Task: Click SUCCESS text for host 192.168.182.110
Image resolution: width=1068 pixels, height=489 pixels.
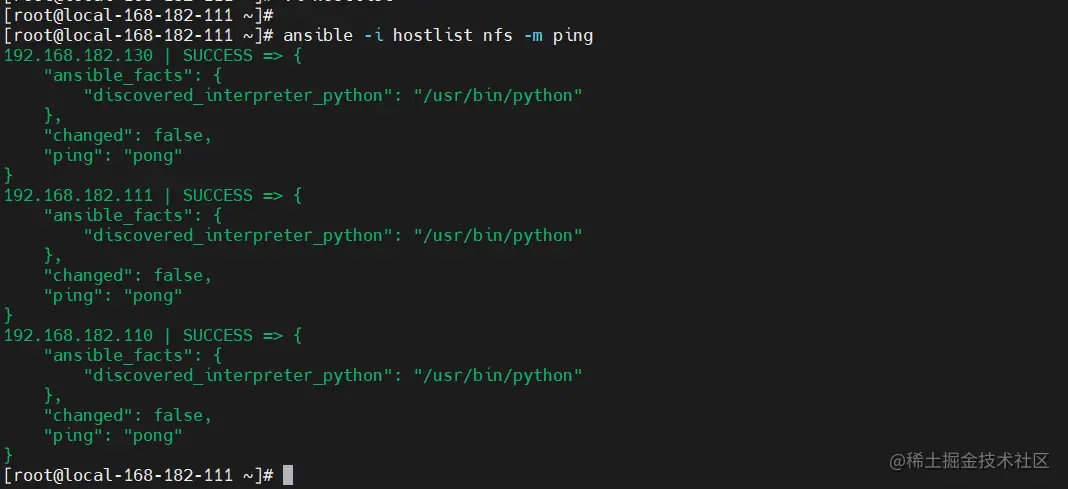Action: pos(218,335)
